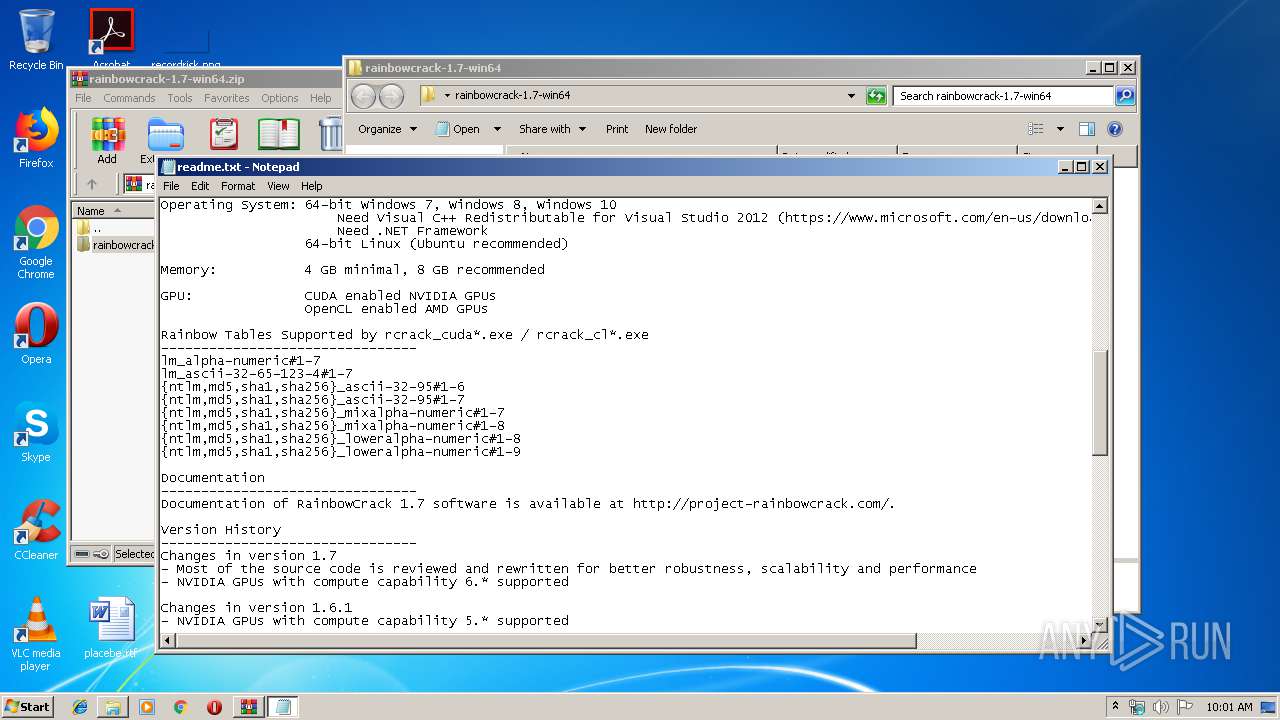The width and height of the screenshot is (1280, 720).
Task: Open Notepad Edit menu
Action: coord(200,186)
